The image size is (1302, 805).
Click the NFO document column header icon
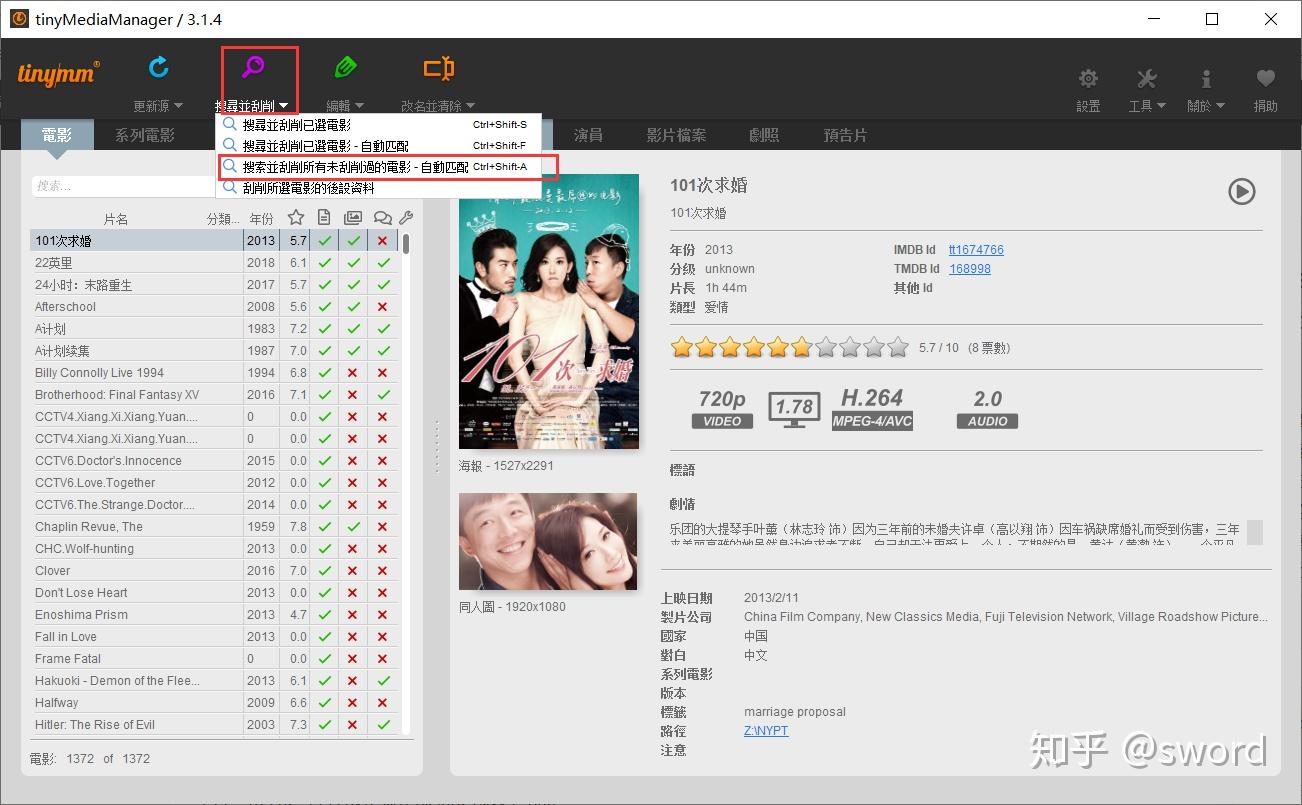[x=324, y=216]
